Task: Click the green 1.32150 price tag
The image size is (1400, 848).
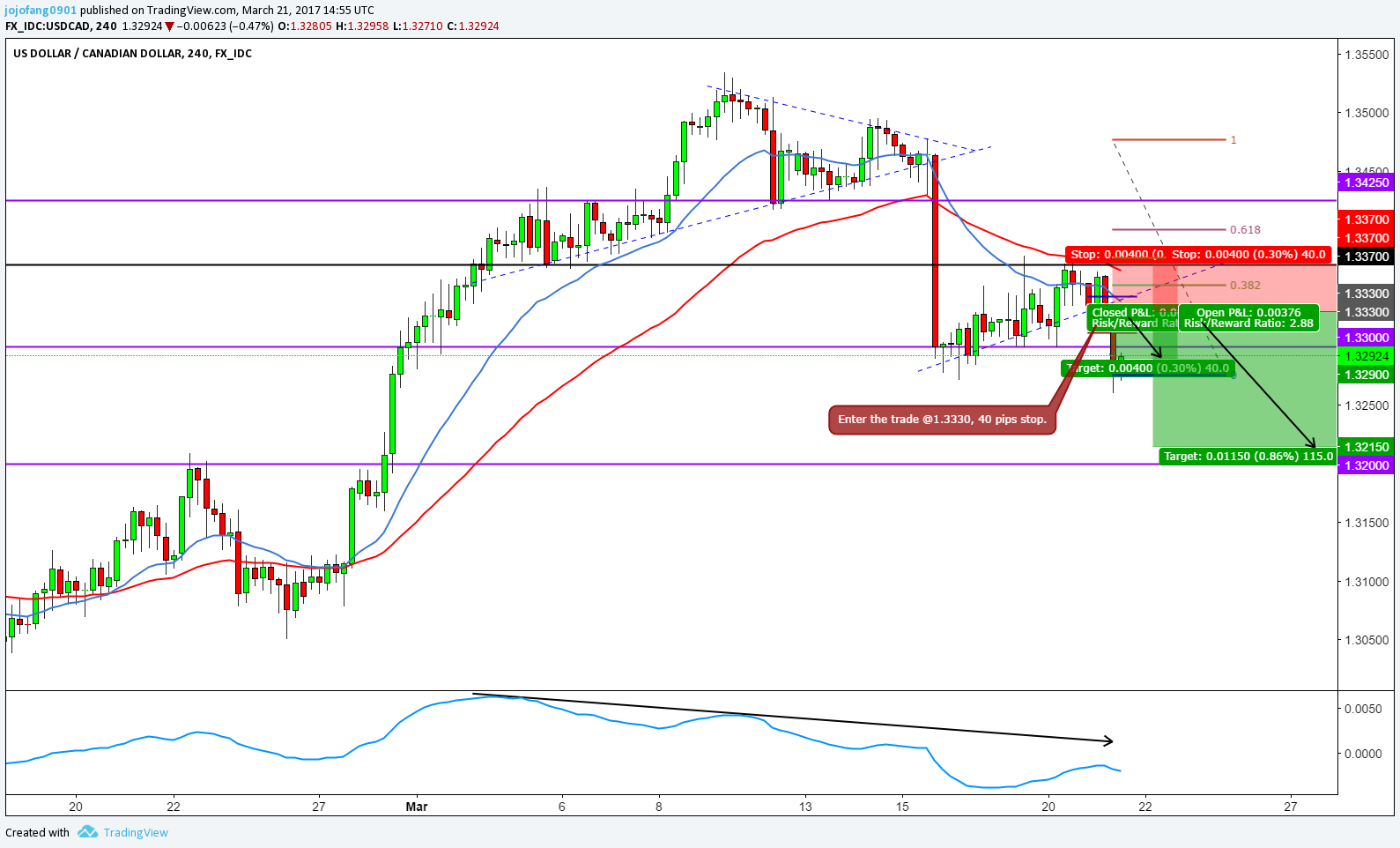Action: (x=1366, y=447)
